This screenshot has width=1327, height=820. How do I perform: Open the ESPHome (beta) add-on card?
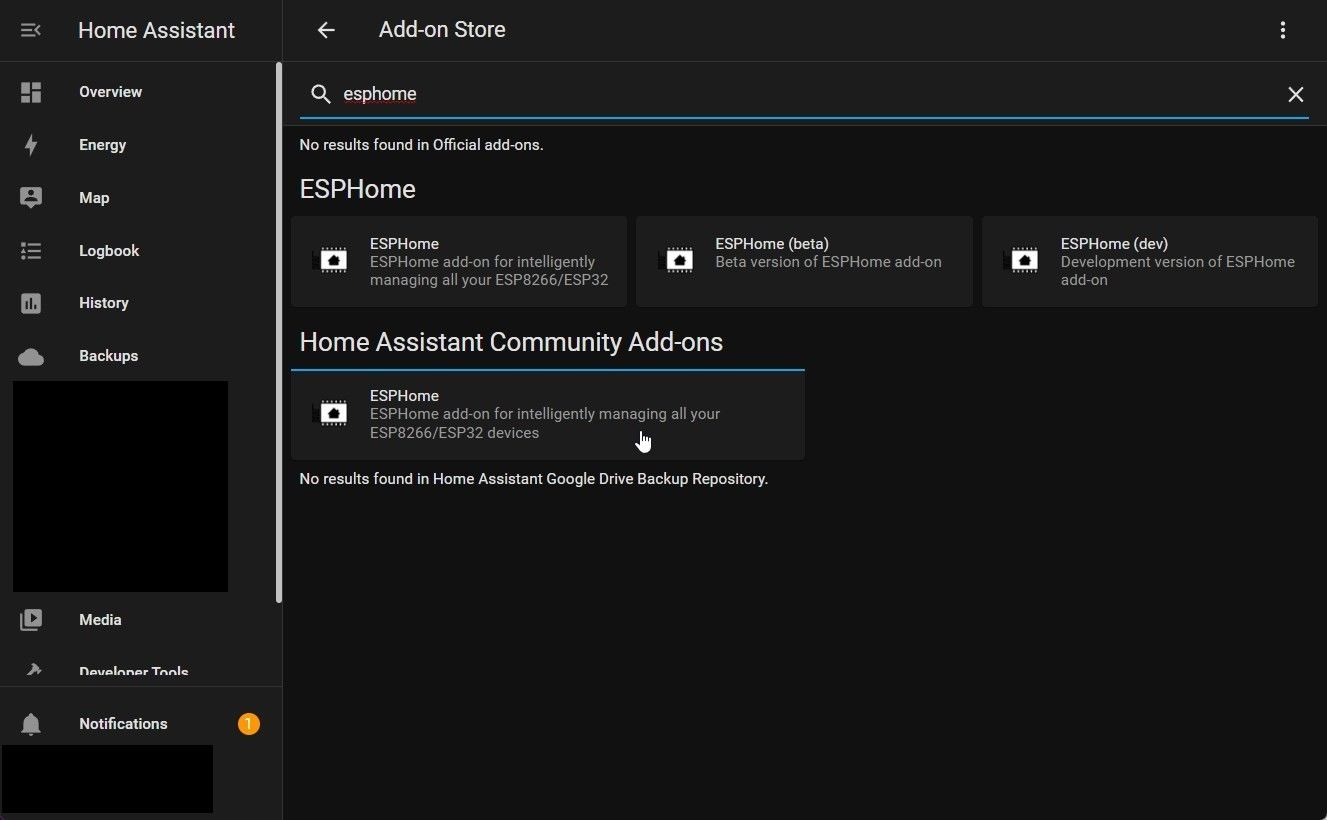pyautogui.click(x=804, y=261)
